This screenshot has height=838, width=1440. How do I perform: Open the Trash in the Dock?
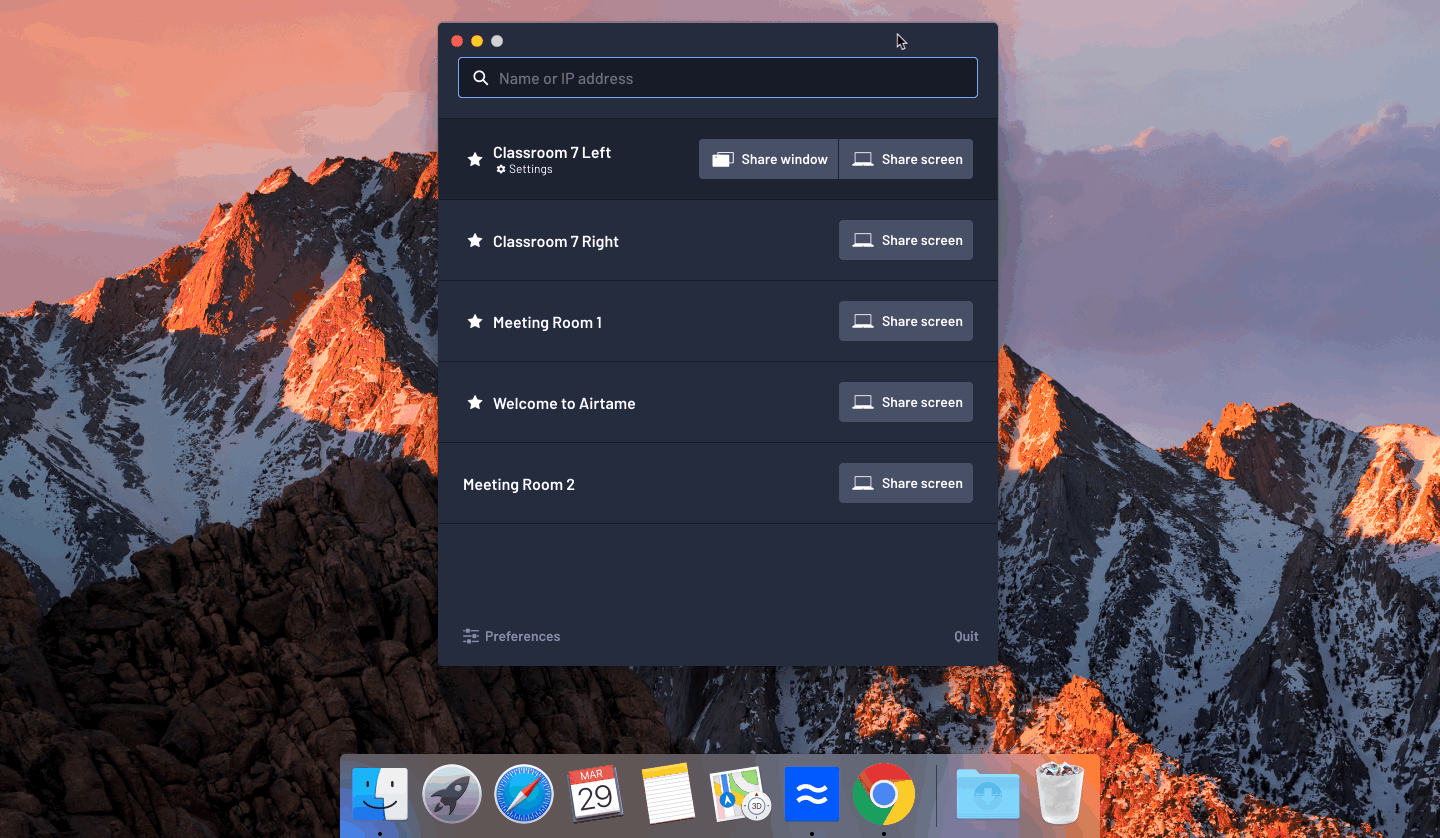point(1060,794)
